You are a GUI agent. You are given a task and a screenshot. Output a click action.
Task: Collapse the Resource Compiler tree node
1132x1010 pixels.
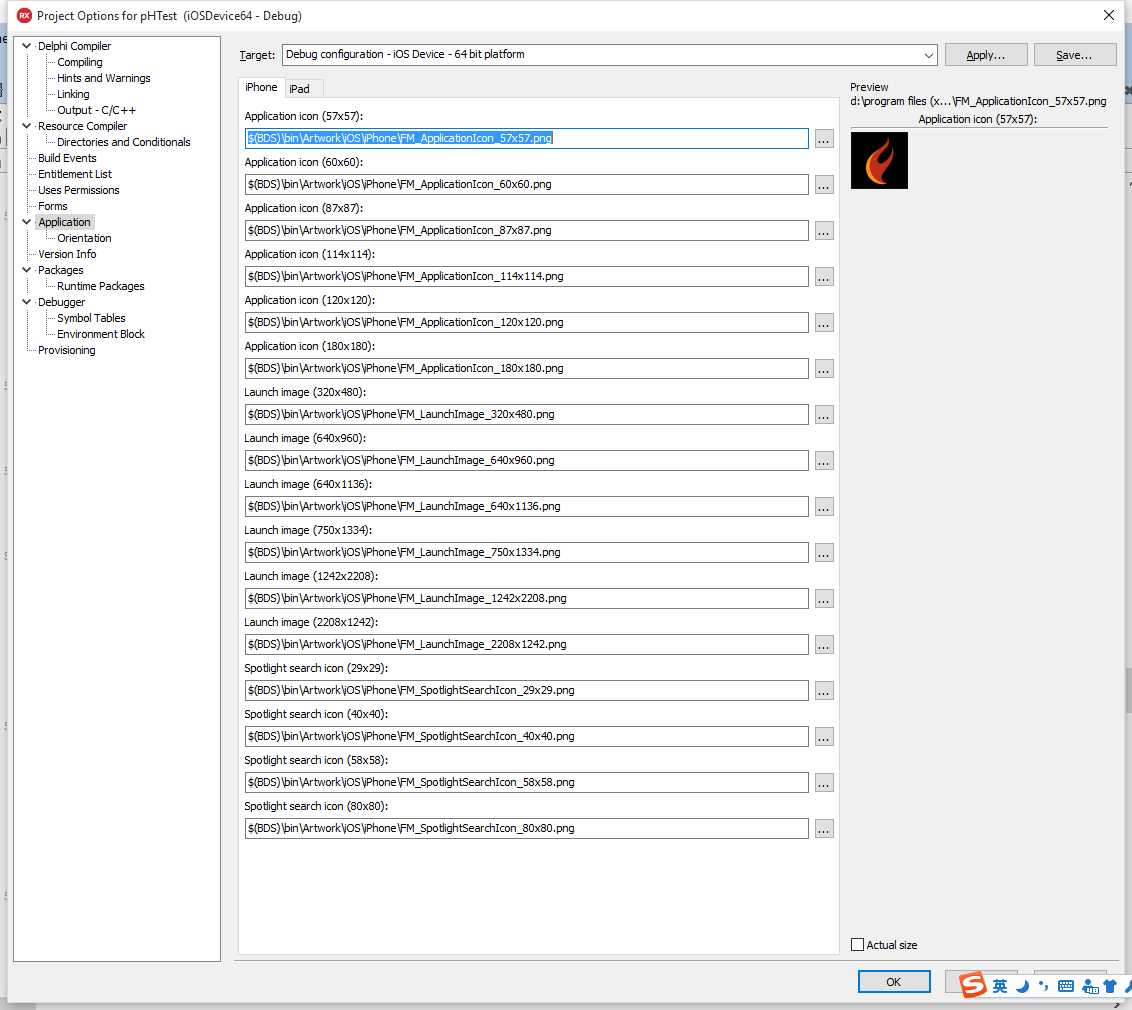click(x=27, y=126)
